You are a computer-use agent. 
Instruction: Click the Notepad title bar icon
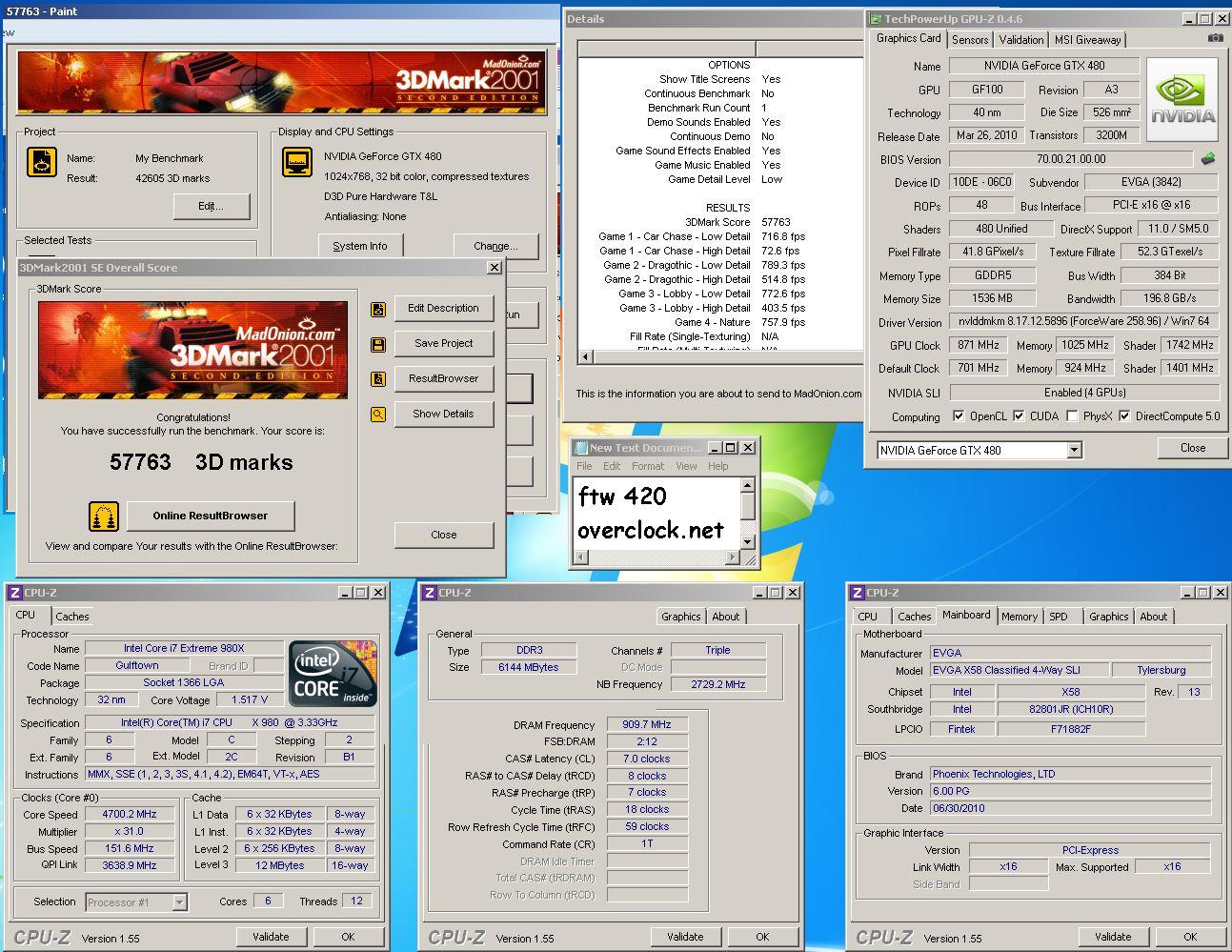[x=579, y=447]
